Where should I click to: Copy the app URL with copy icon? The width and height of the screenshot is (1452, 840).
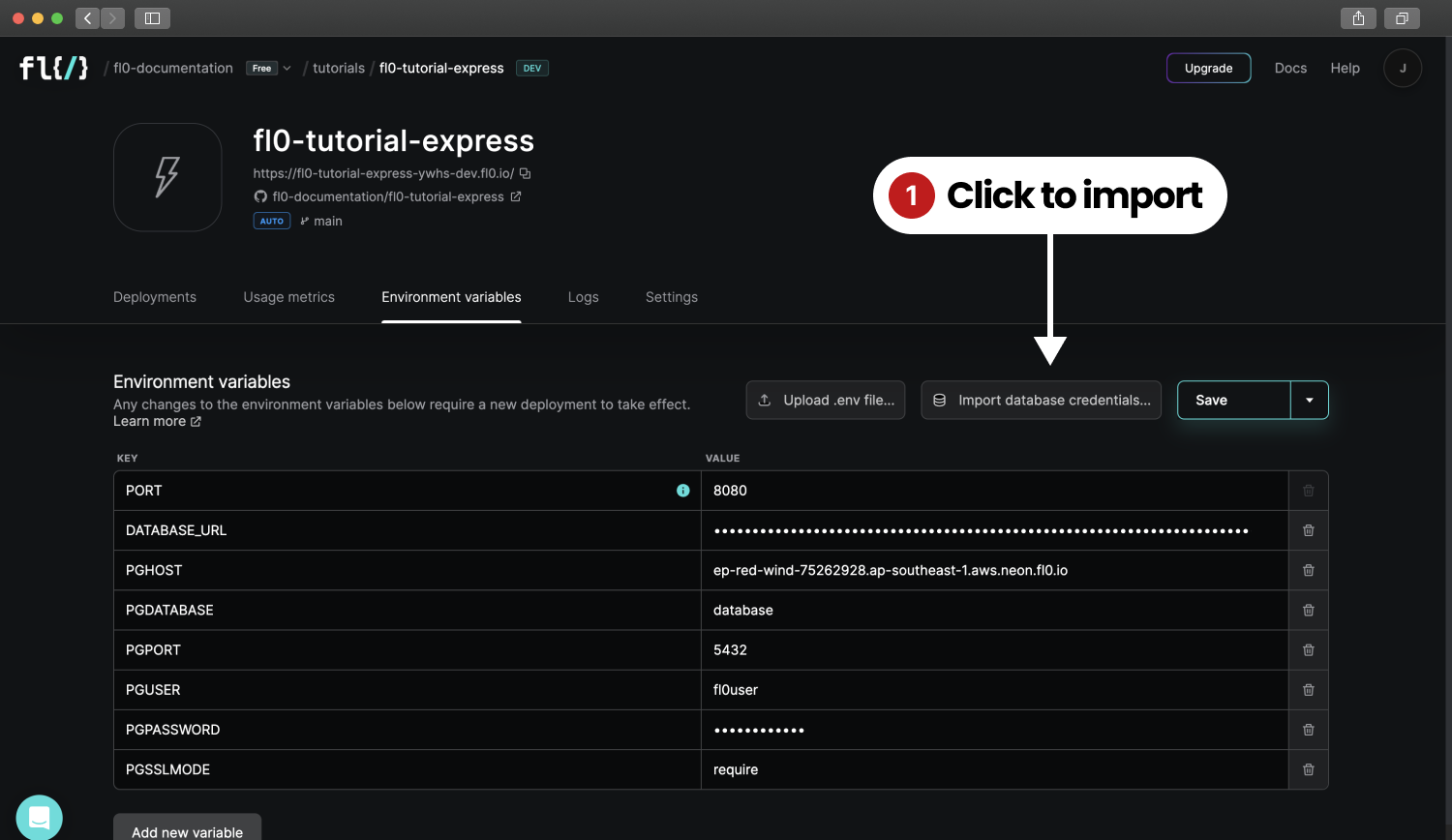(525, 173)
